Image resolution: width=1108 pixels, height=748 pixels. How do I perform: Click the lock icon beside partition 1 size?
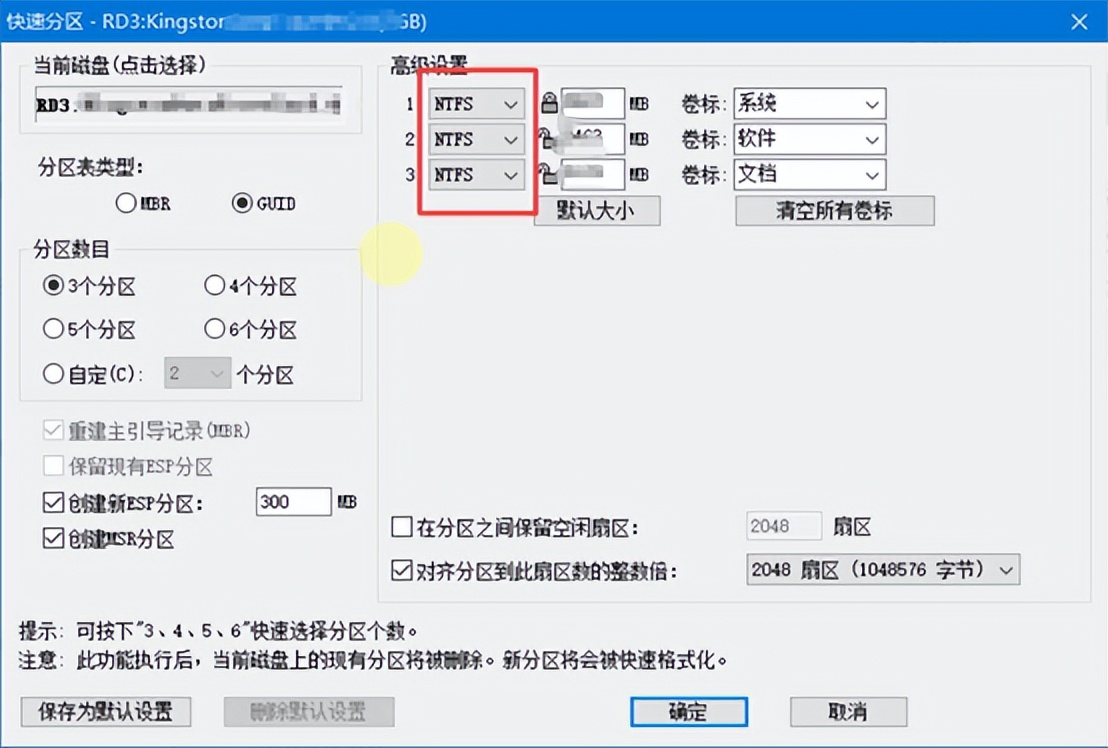click(x=548, y=103)
